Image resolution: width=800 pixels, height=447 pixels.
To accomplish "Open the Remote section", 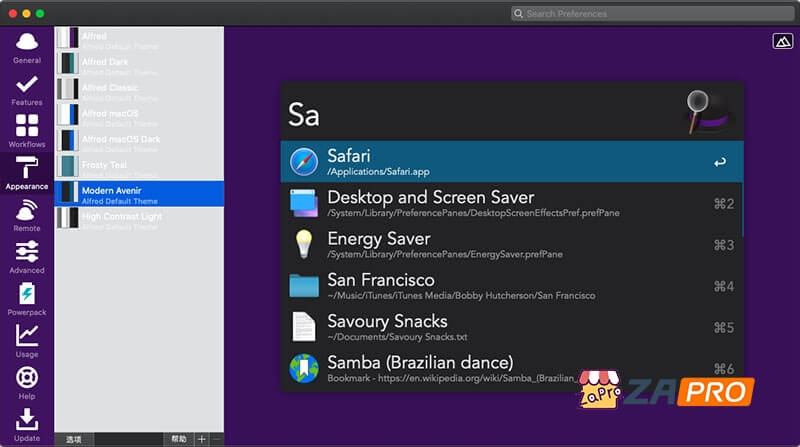I will (27, 215).
